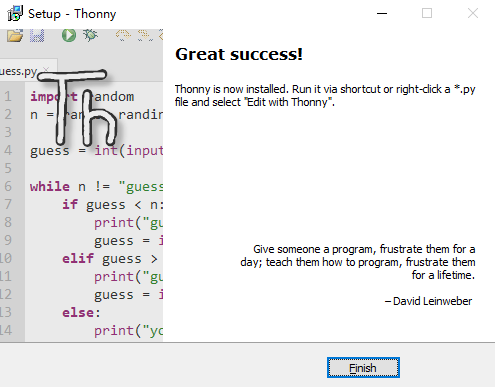This screenshot has height=387, width=495.
Task: Click the step over arrow icon
Action: click(x=123, y=35)
